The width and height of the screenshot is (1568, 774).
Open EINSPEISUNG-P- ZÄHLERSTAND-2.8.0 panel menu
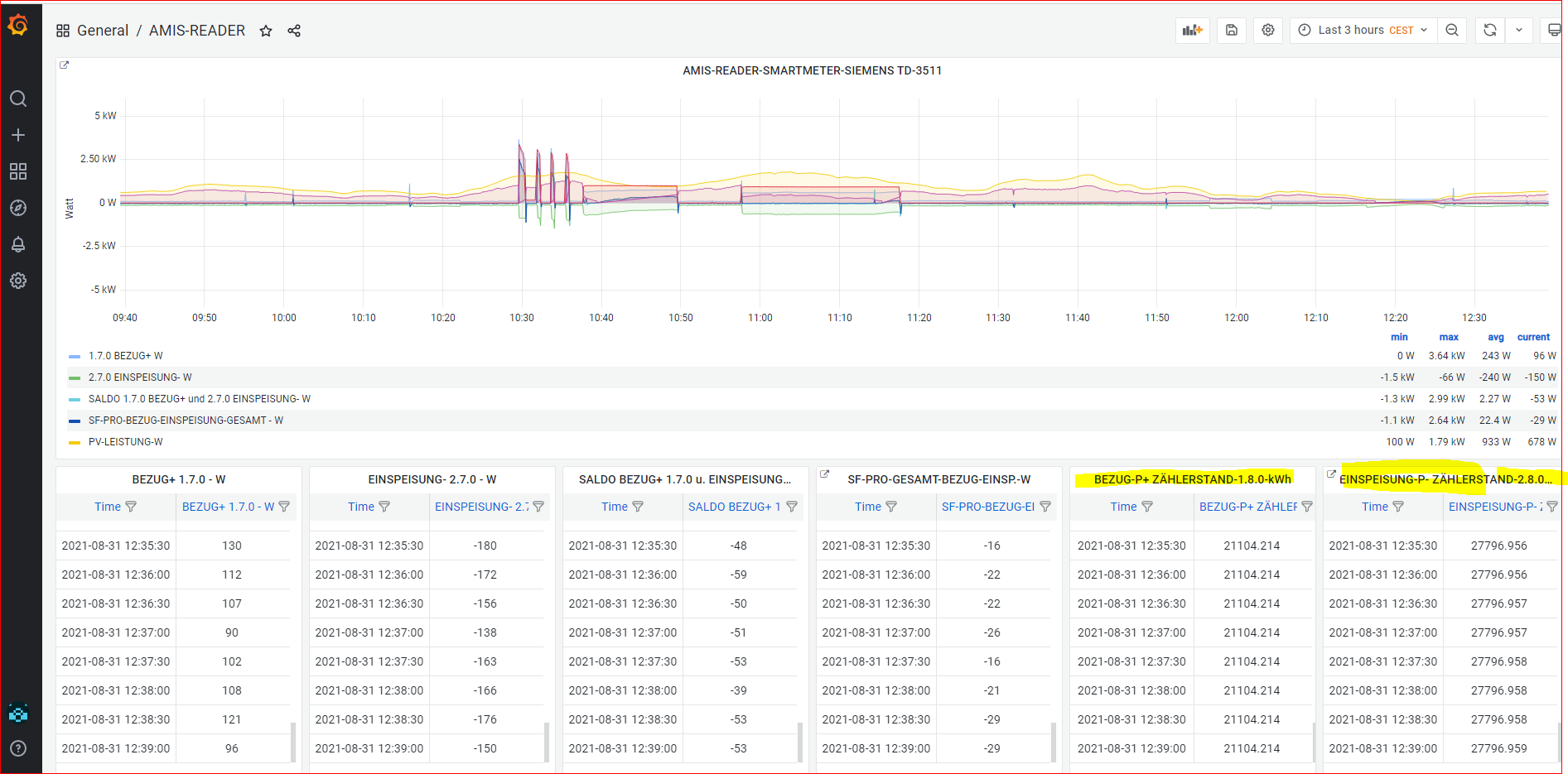pyautogui.click(x=1445, y=479)
